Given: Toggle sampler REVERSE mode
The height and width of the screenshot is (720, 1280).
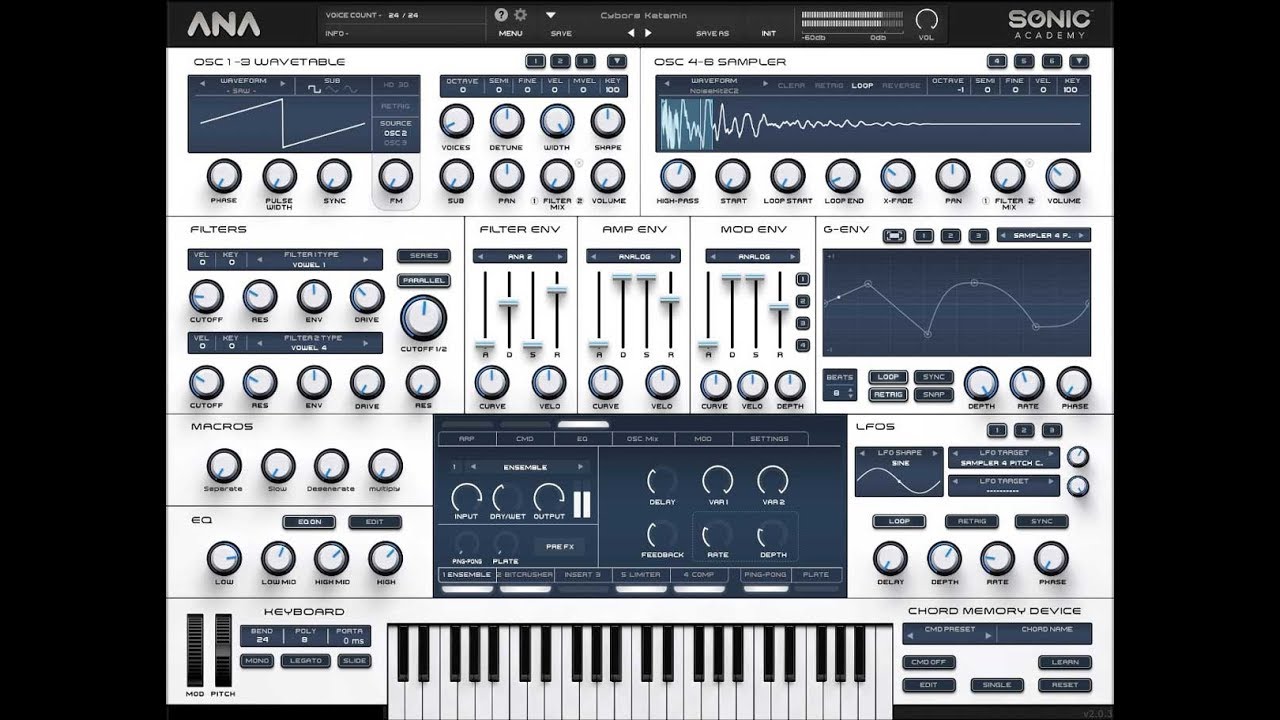Looking at the screenshot, I should coord(900,86).
